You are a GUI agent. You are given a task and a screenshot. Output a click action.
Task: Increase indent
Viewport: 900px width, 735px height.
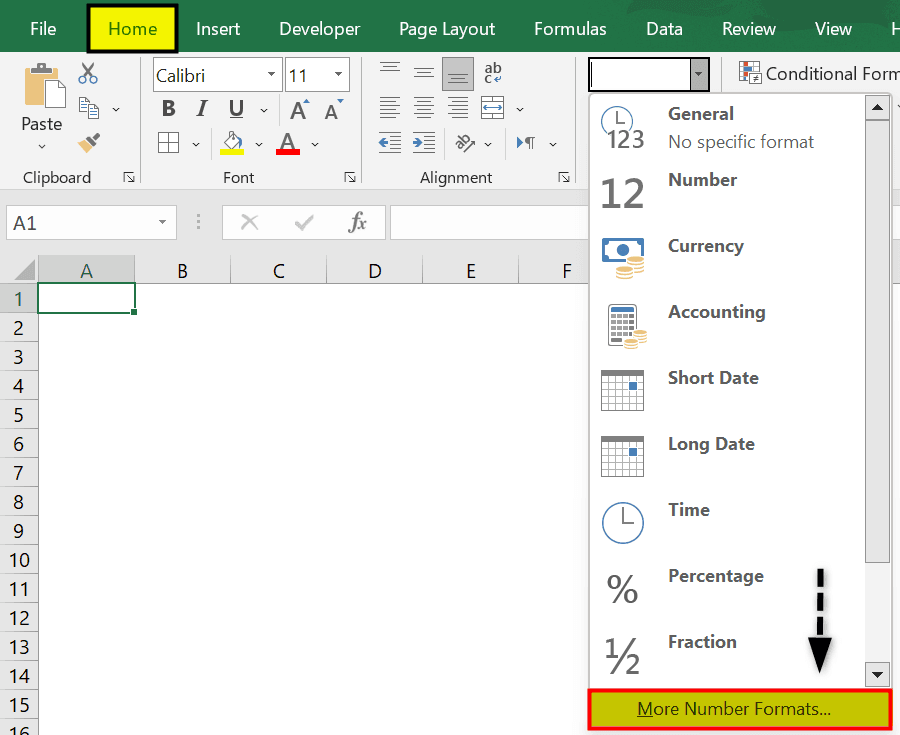tap(424, 143)
